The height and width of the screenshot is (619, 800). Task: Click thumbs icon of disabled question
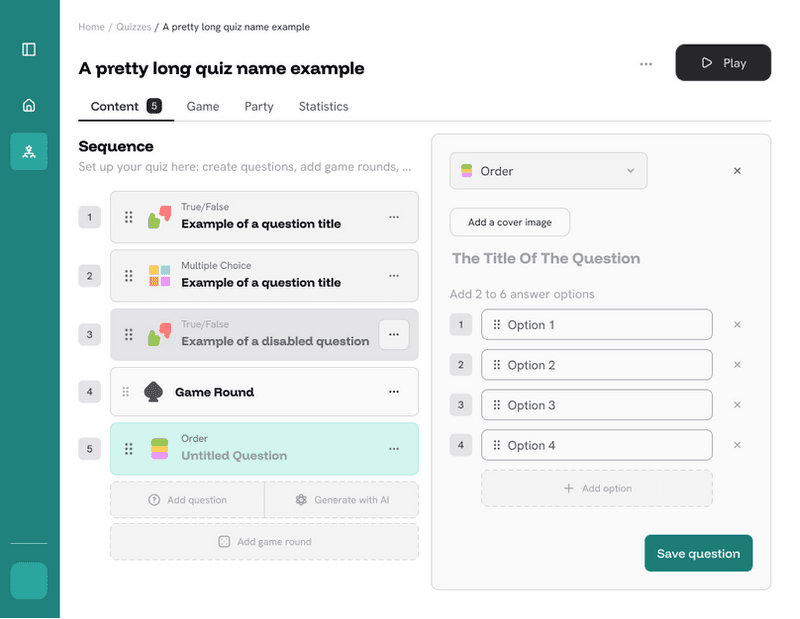[x=159, y=334]
